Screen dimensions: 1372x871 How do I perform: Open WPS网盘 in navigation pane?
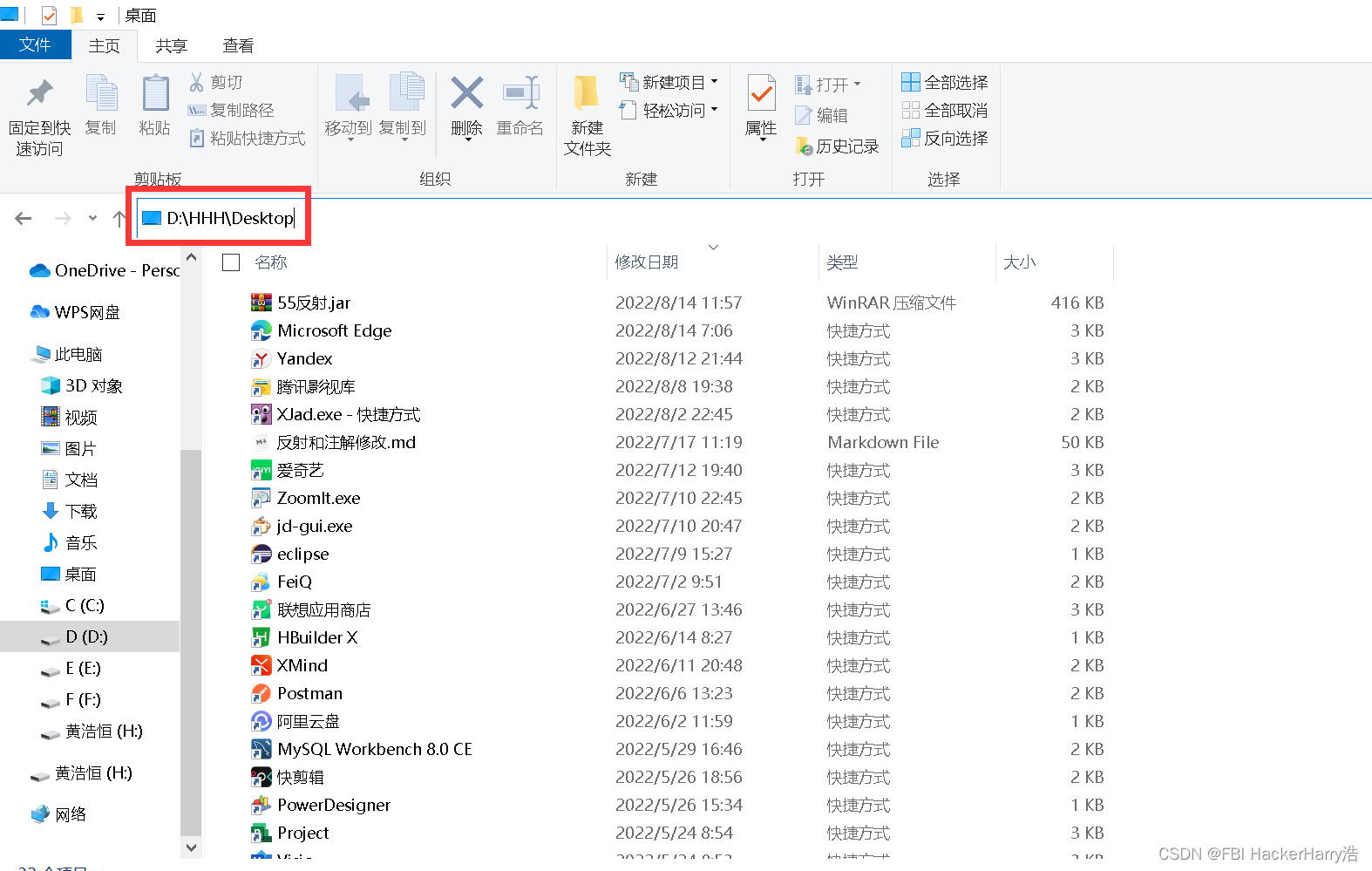tap(75, 312)
